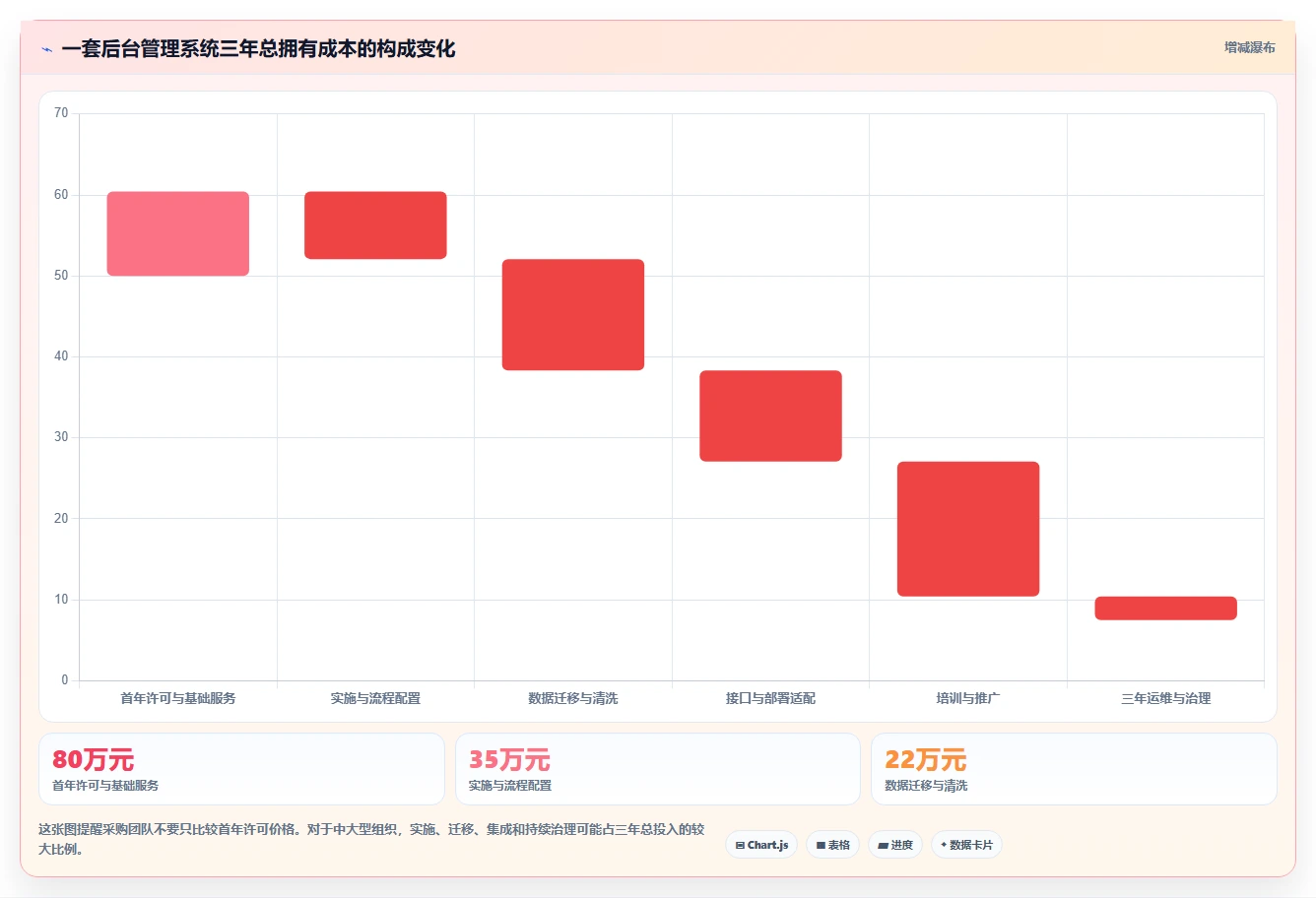Viewport: 1316px width, 898px height.
Task: Select the 进度 tag chip
Action: pyautogui.click(x=894, y=845)
